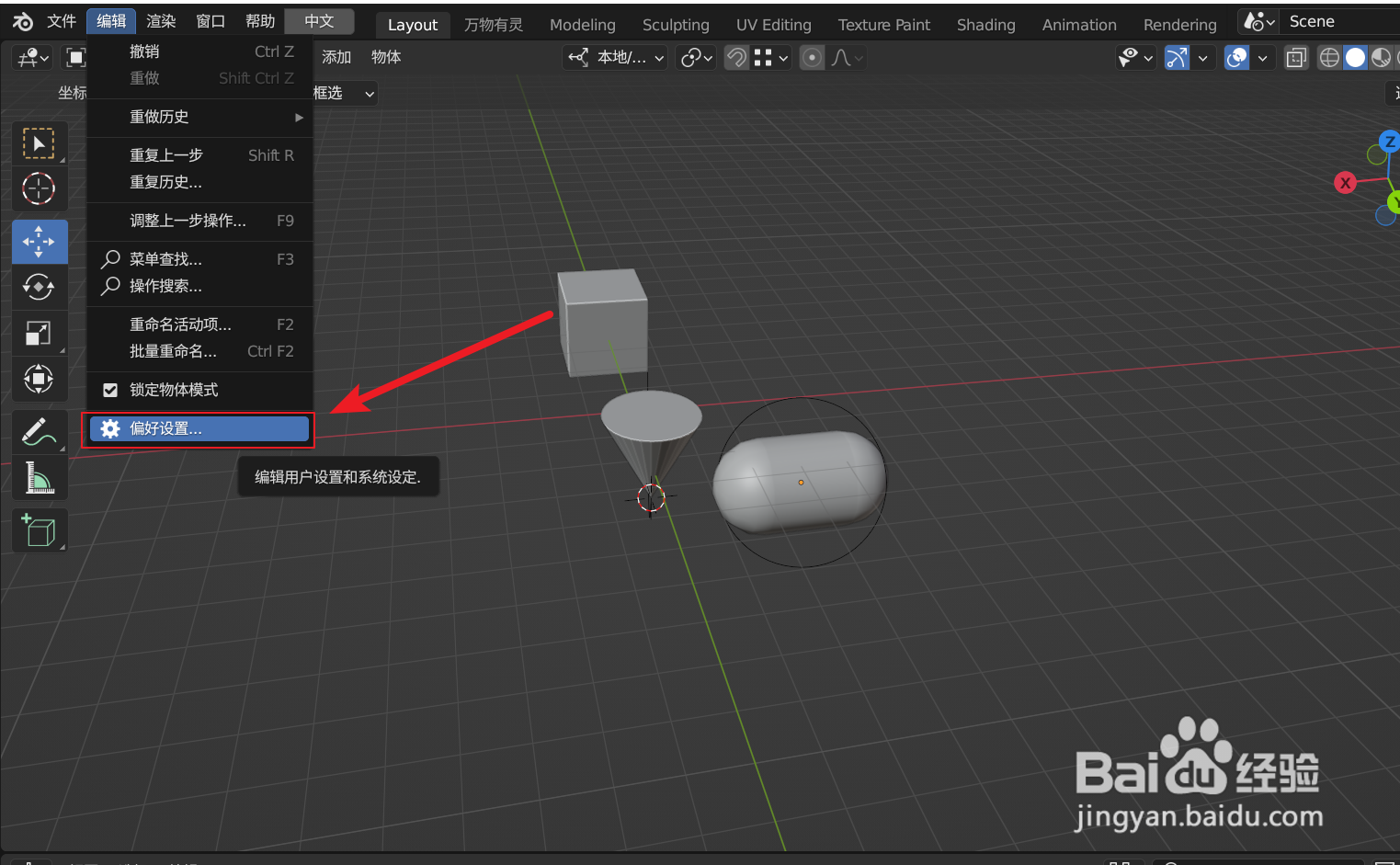Open the pivot point dropdown
This screenshot has width=1400, height=865.
pyautogui.click(x=695, y=58)
